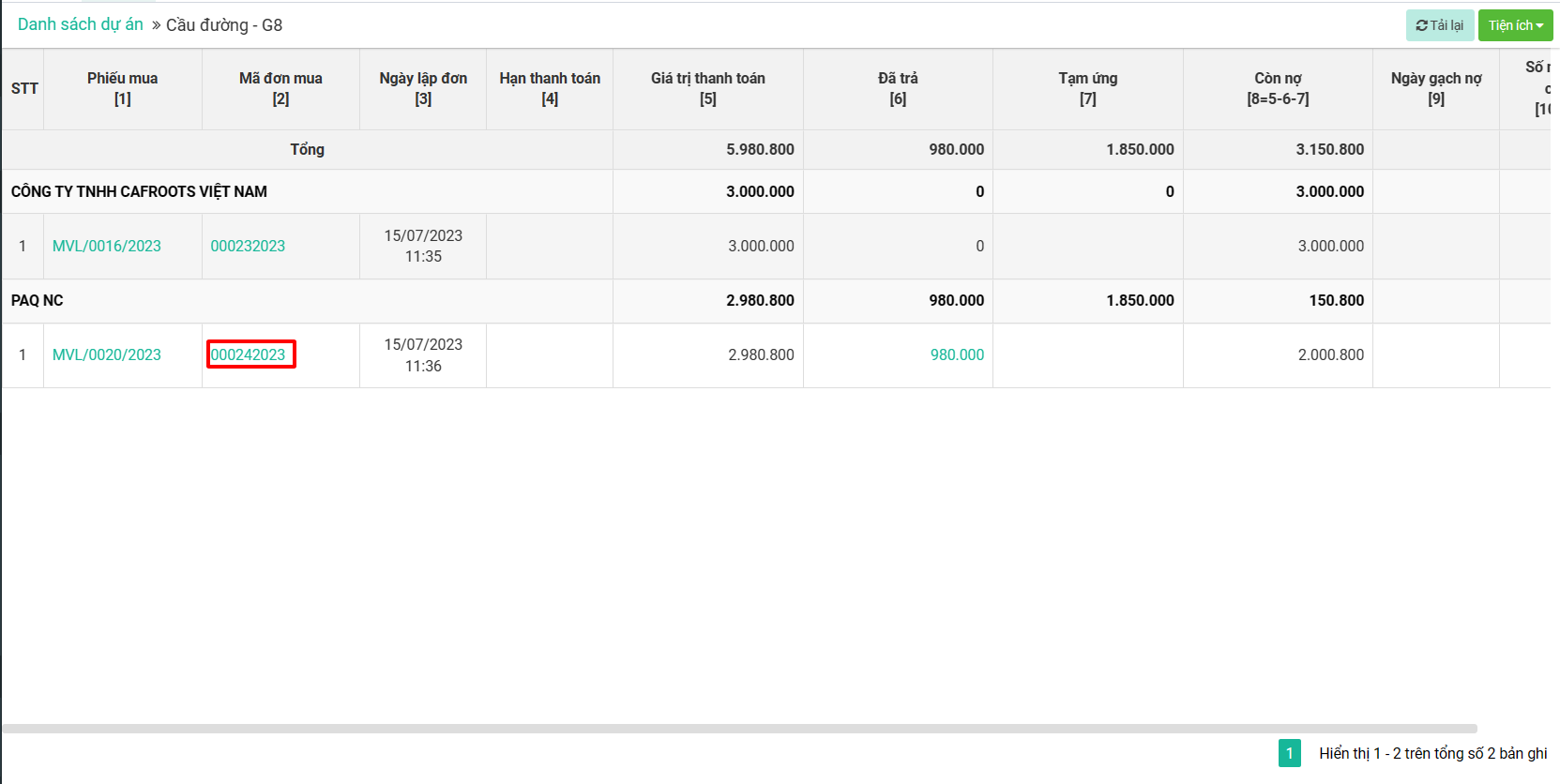The image size is (1560, 784).
Task: Click the Phiếu mua [1] column header
Action: (x=123, y=89)
